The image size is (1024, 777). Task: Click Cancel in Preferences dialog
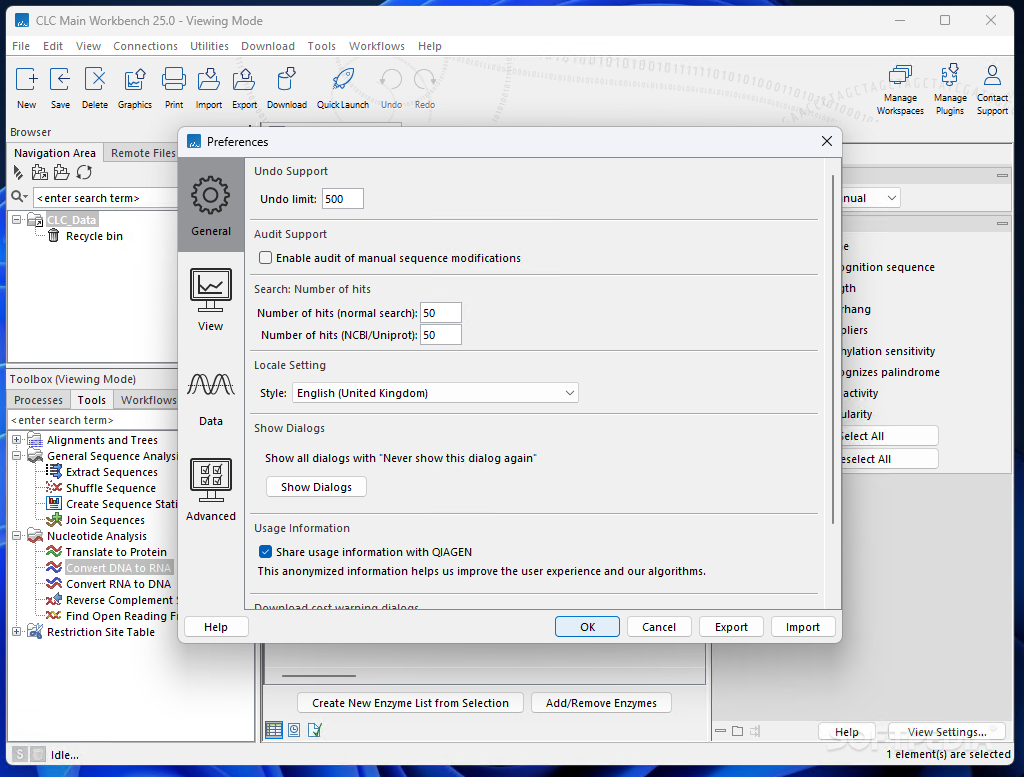pyautogui.click(x=659, y=627)
